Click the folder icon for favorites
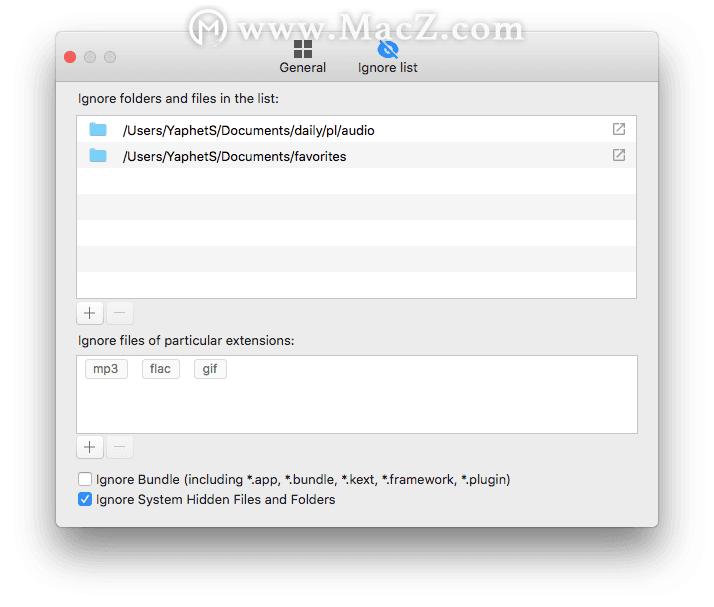The image size is (714, 607). coord(98,156)
